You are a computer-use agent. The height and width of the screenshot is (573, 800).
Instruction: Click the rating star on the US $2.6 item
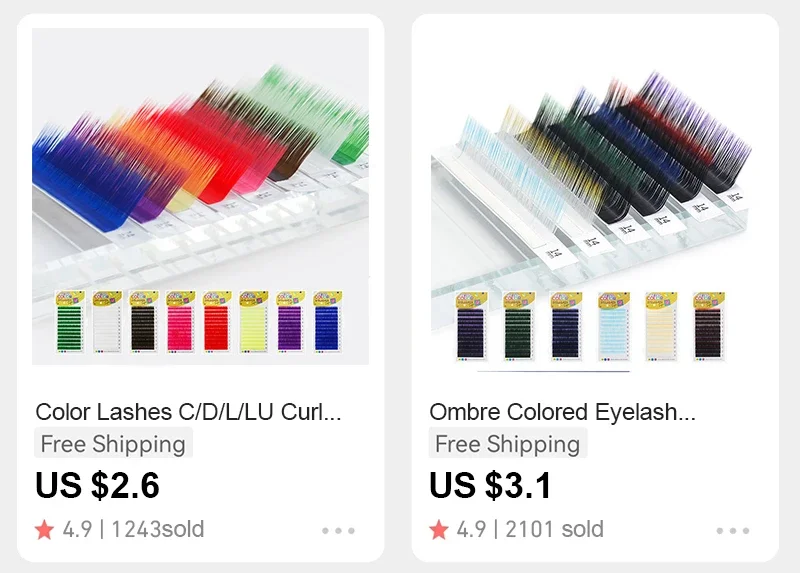click(44, 530)
